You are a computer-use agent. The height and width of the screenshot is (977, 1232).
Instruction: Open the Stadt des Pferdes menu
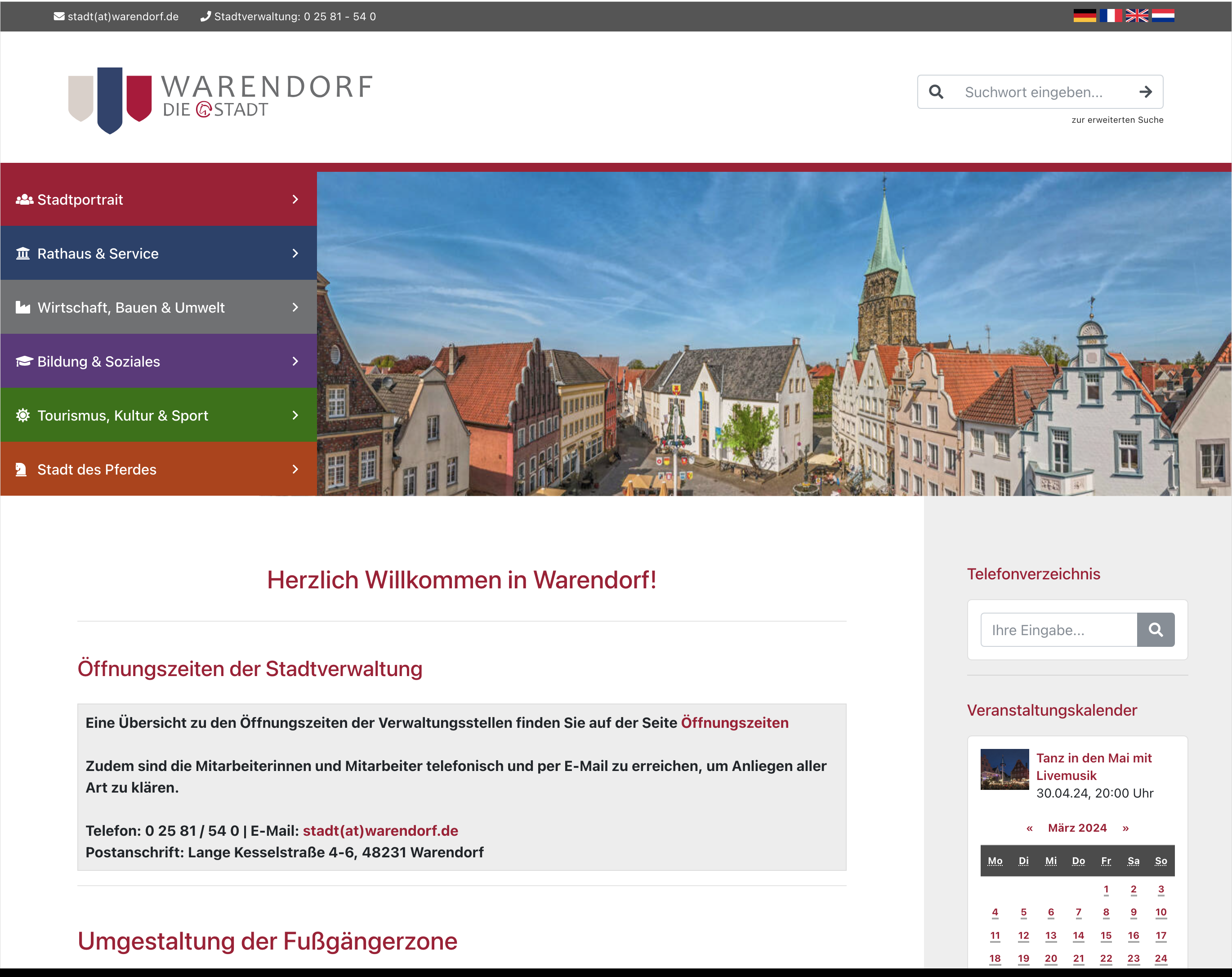click(x=97, y=469)
